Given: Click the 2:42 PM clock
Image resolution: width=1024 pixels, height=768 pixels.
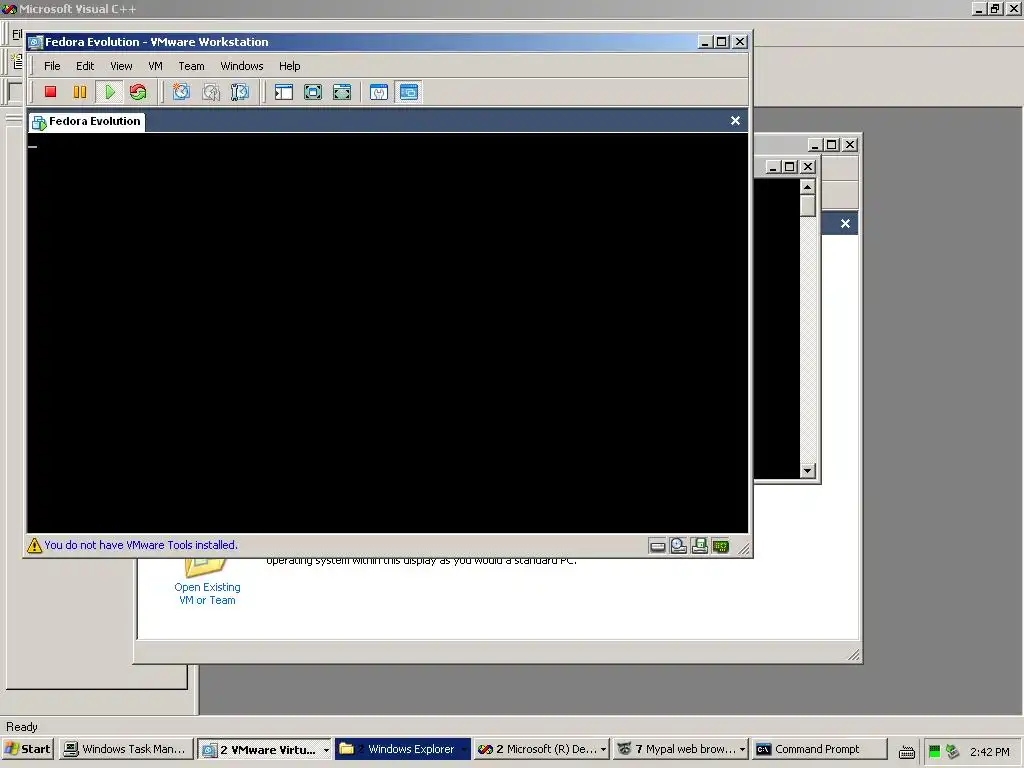Looking at the screenshot, I should coord(989,752).
